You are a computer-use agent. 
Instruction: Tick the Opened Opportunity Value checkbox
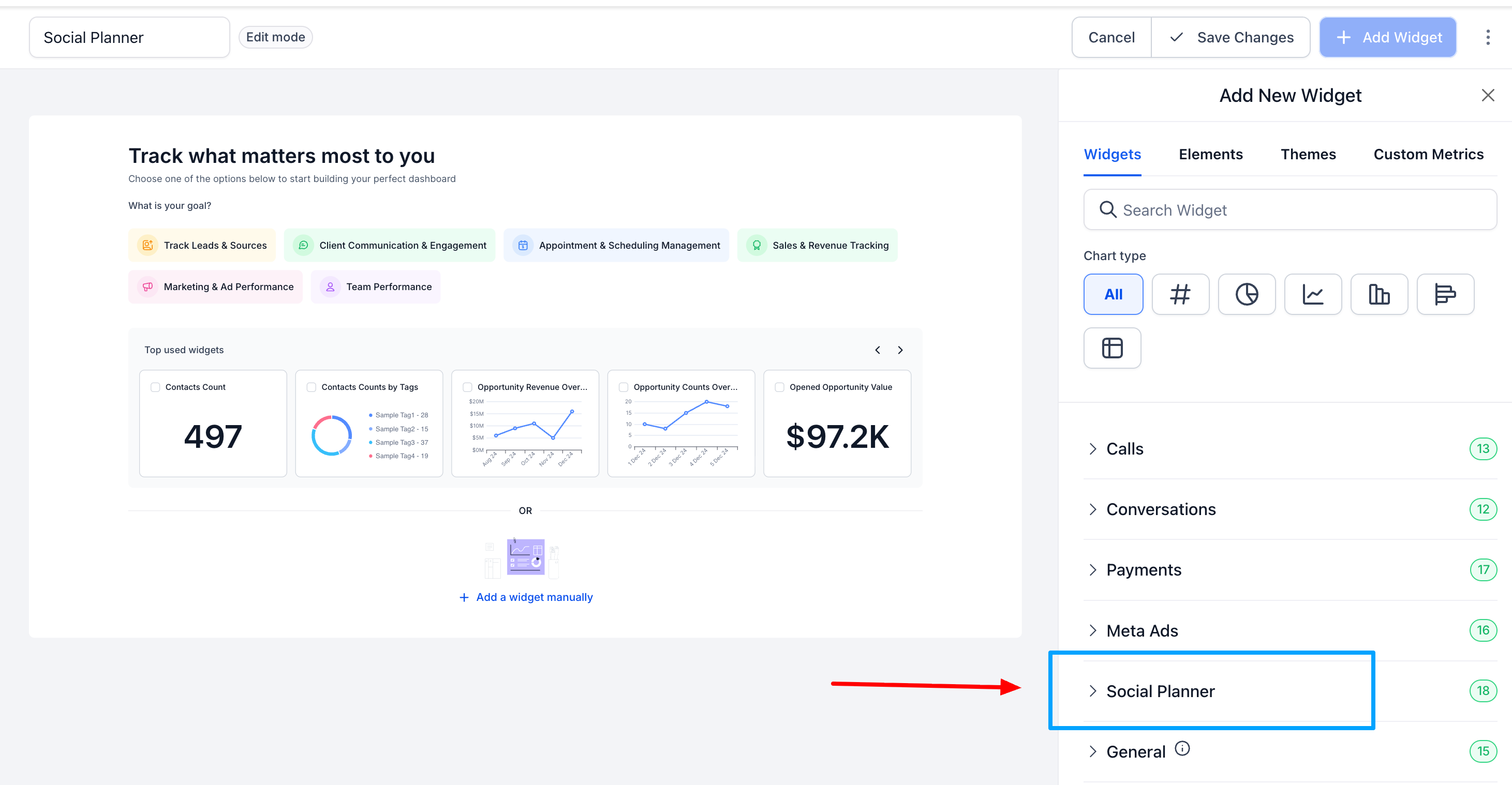pos(779,387)
